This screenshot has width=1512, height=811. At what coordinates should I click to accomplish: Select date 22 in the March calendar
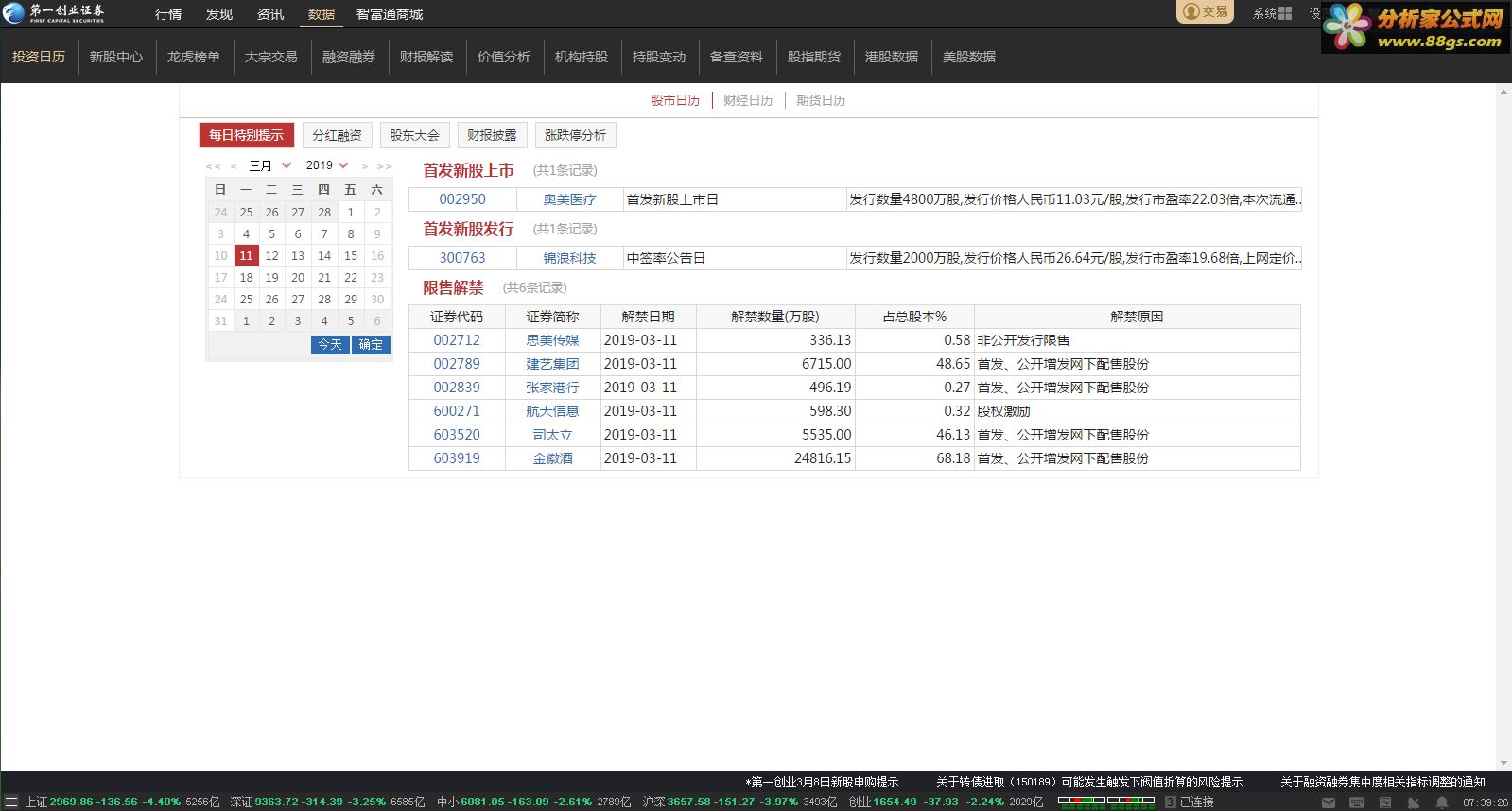(x=351, y=277)
